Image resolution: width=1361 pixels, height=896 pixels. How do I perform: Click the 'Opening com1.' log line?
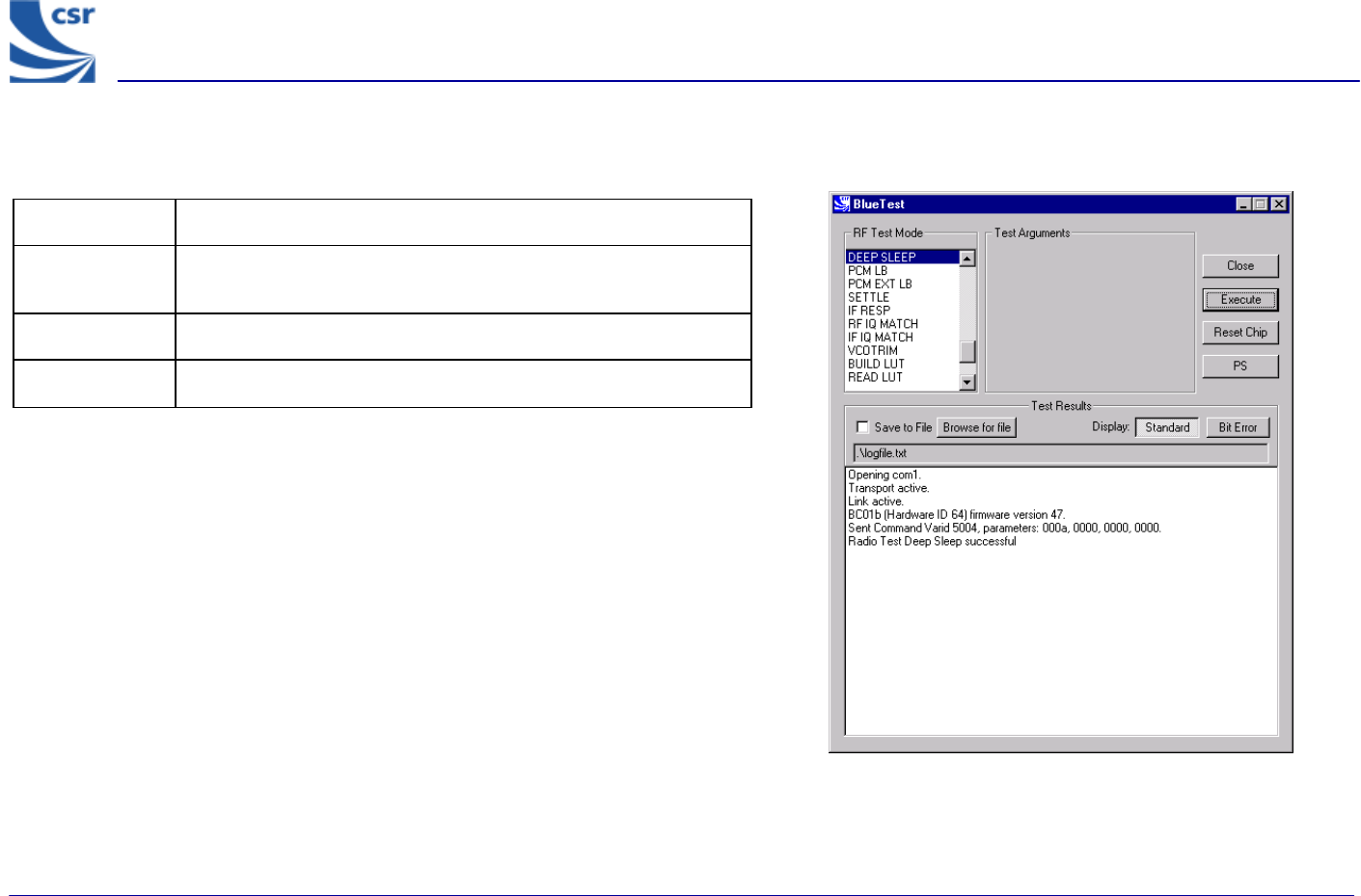[885, 475]
